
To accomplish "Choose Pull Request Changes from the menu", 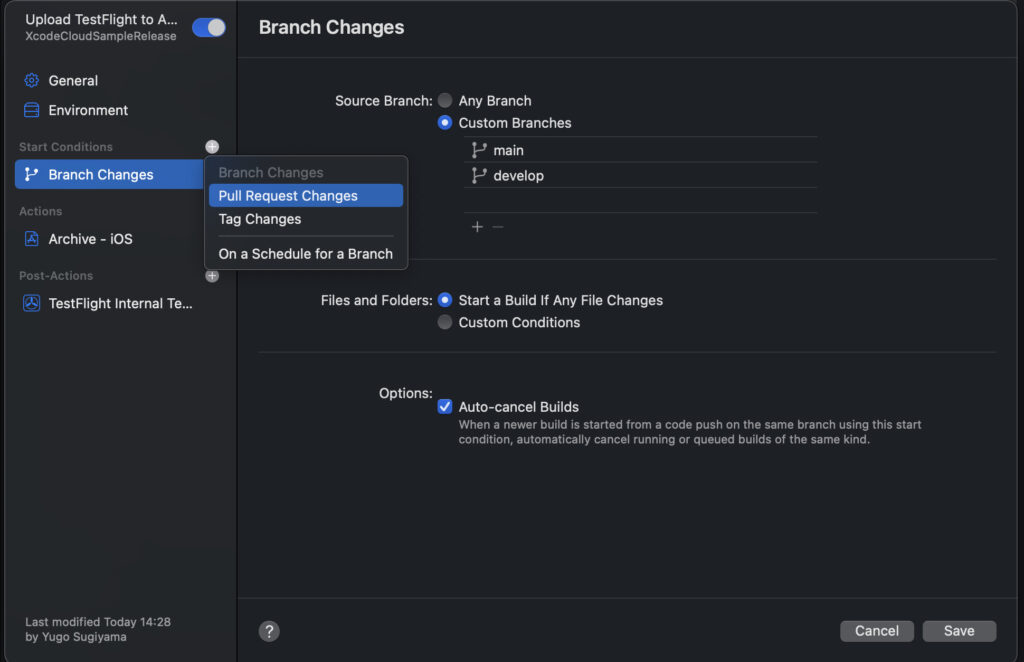I will pyautogui.click(x=306, y=195).
